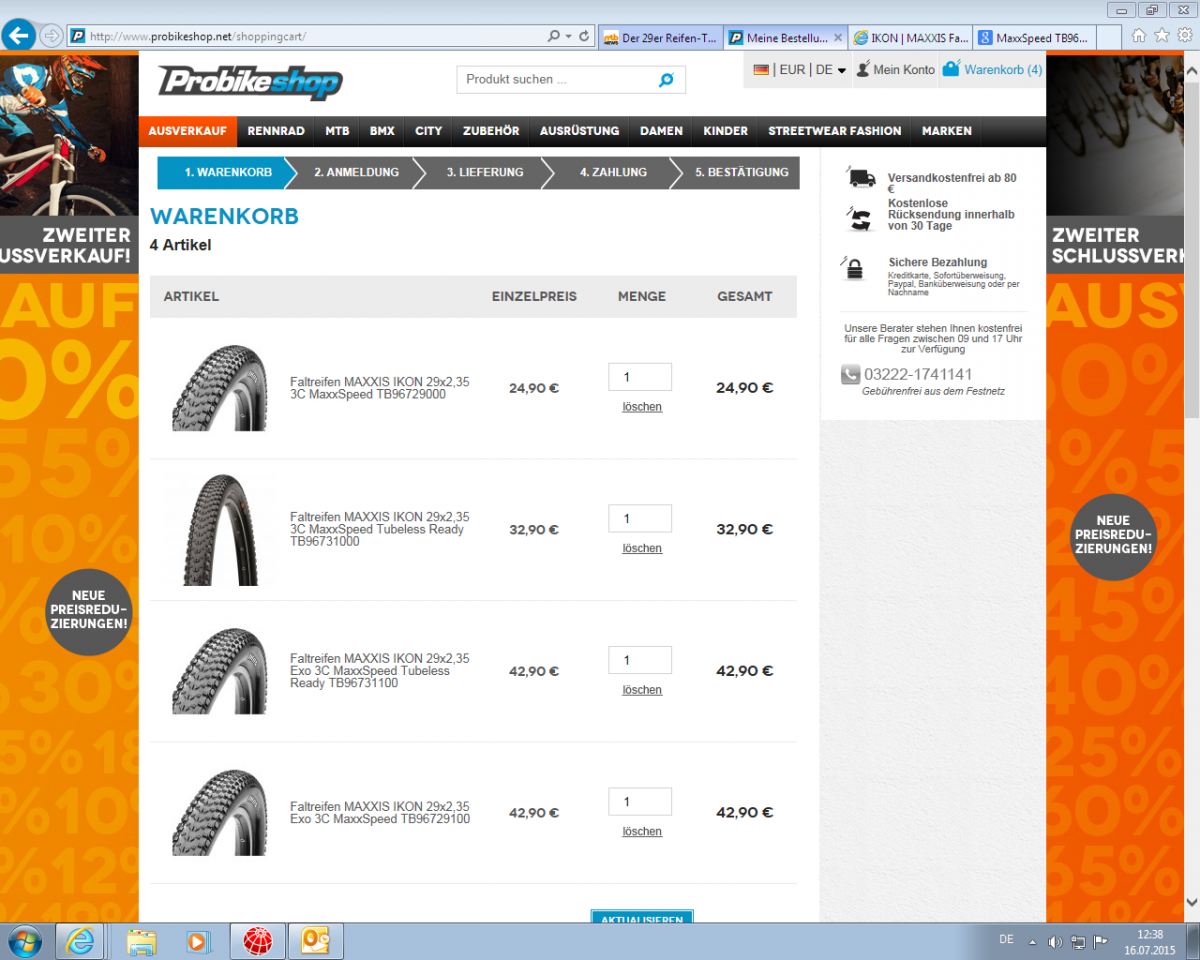The image size is (1200, 960).
Task: Click tire thumbnail for TB96731000
Action: [220, 530]
